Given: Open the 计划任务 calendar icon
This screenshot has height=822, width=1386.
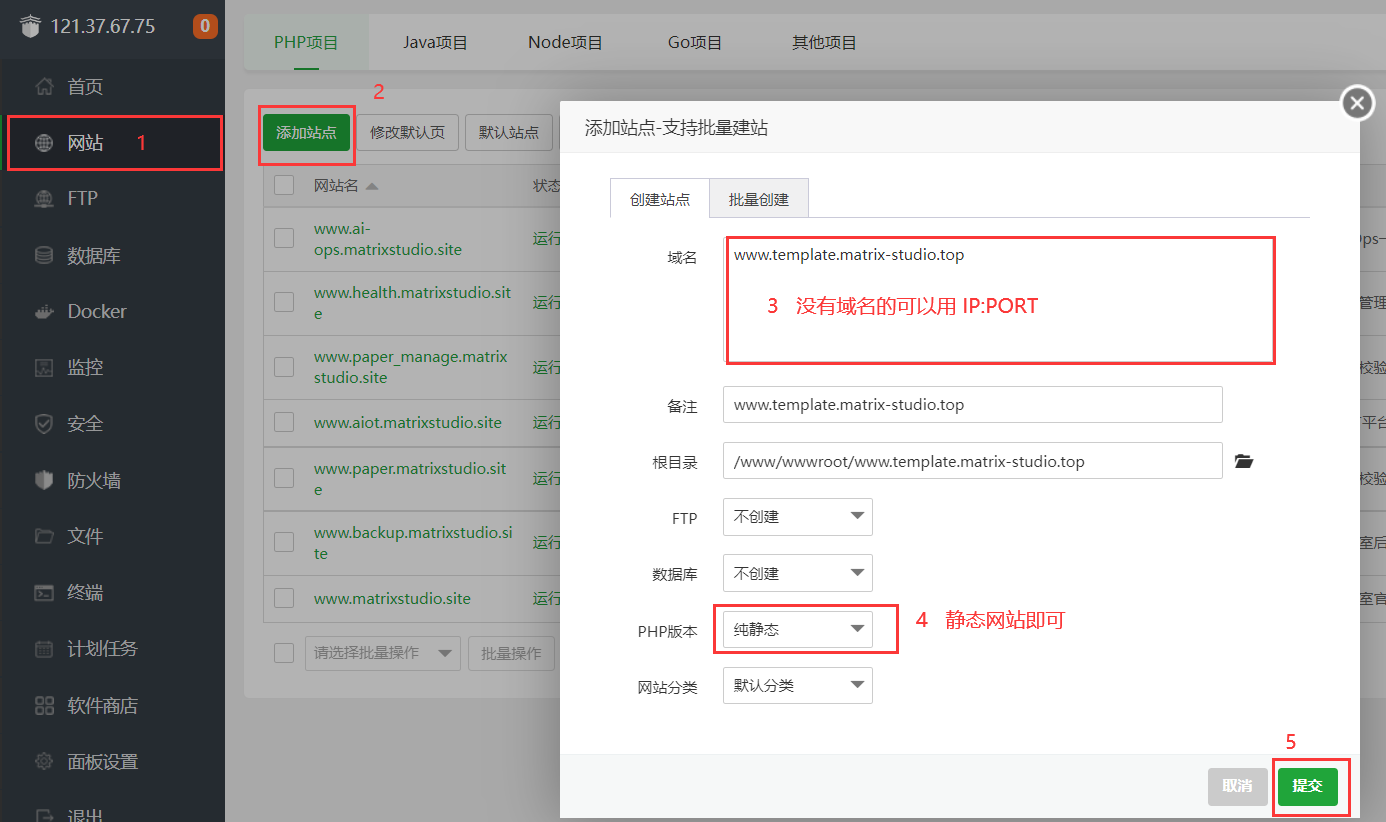Looking at the screenshot, I should 44,649.
